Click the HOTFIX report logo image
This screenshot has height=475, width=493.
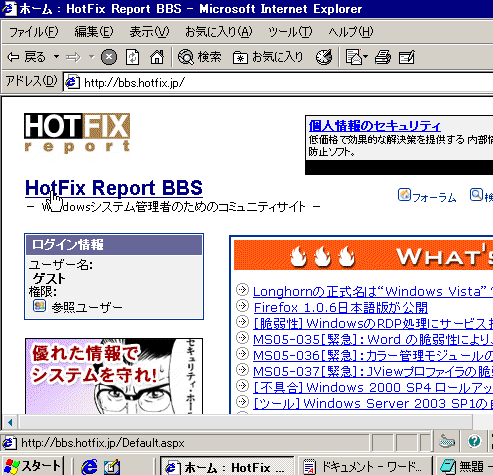coord(77,133)
